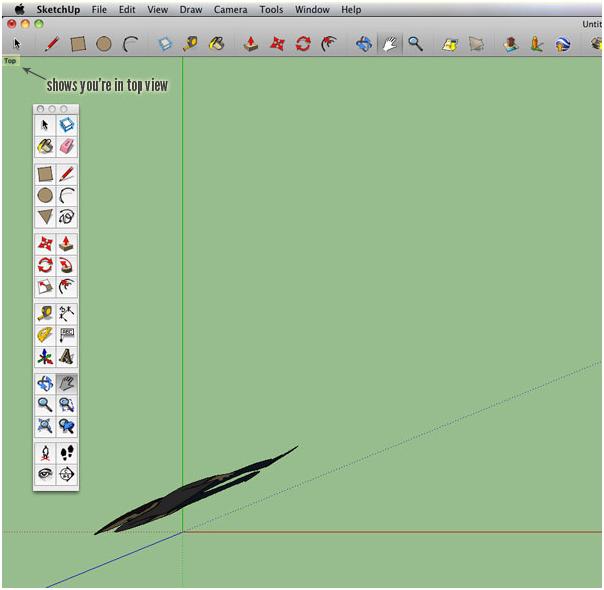Open the Camera menu
604x590 pixels.
230,9
